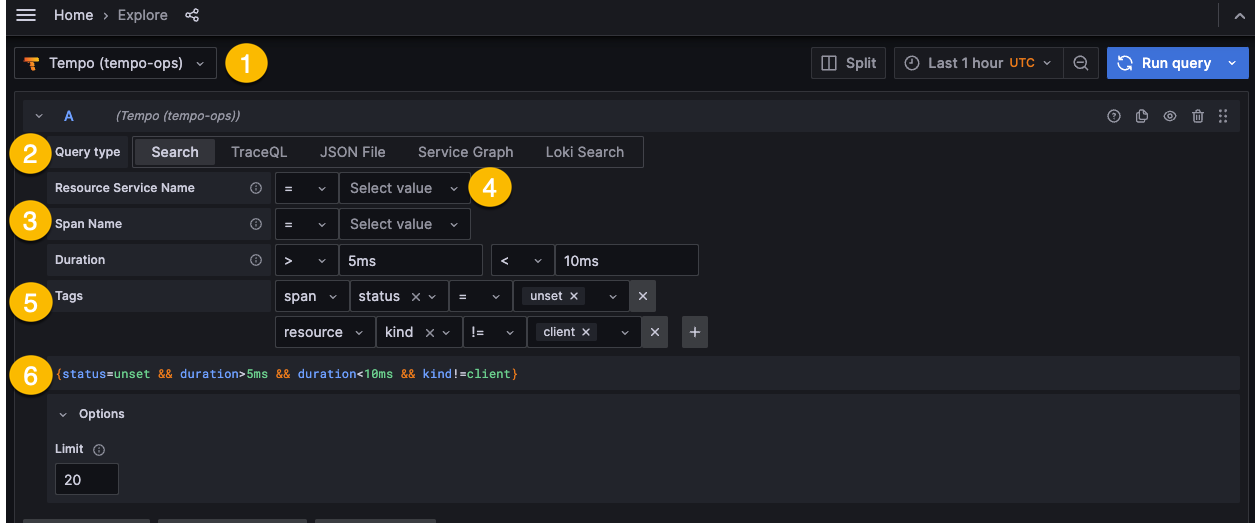Click info icon next to Limit
Screen dimensions: 1255x523
coord(99,450)
